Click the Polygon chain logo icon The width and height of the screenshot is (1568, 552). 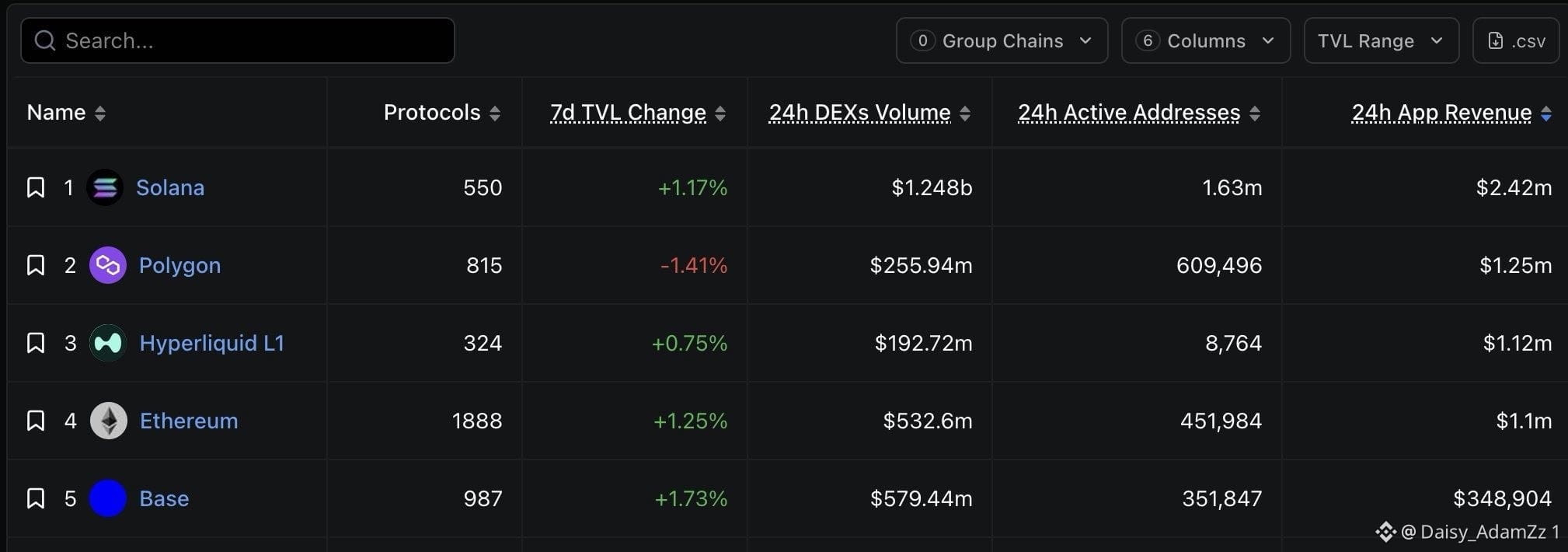coord(108,265)
